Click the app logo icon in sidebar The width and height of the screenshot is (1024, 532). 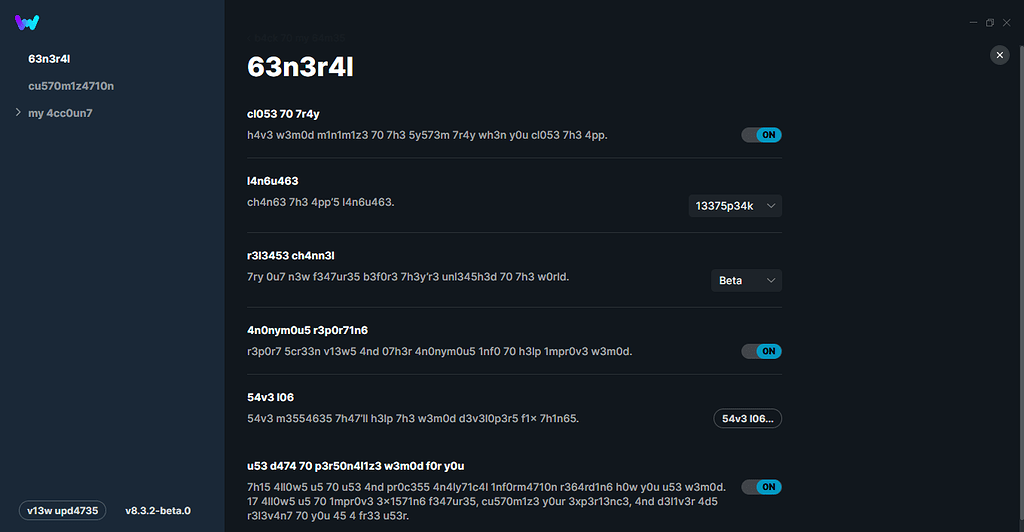[28, 23]
